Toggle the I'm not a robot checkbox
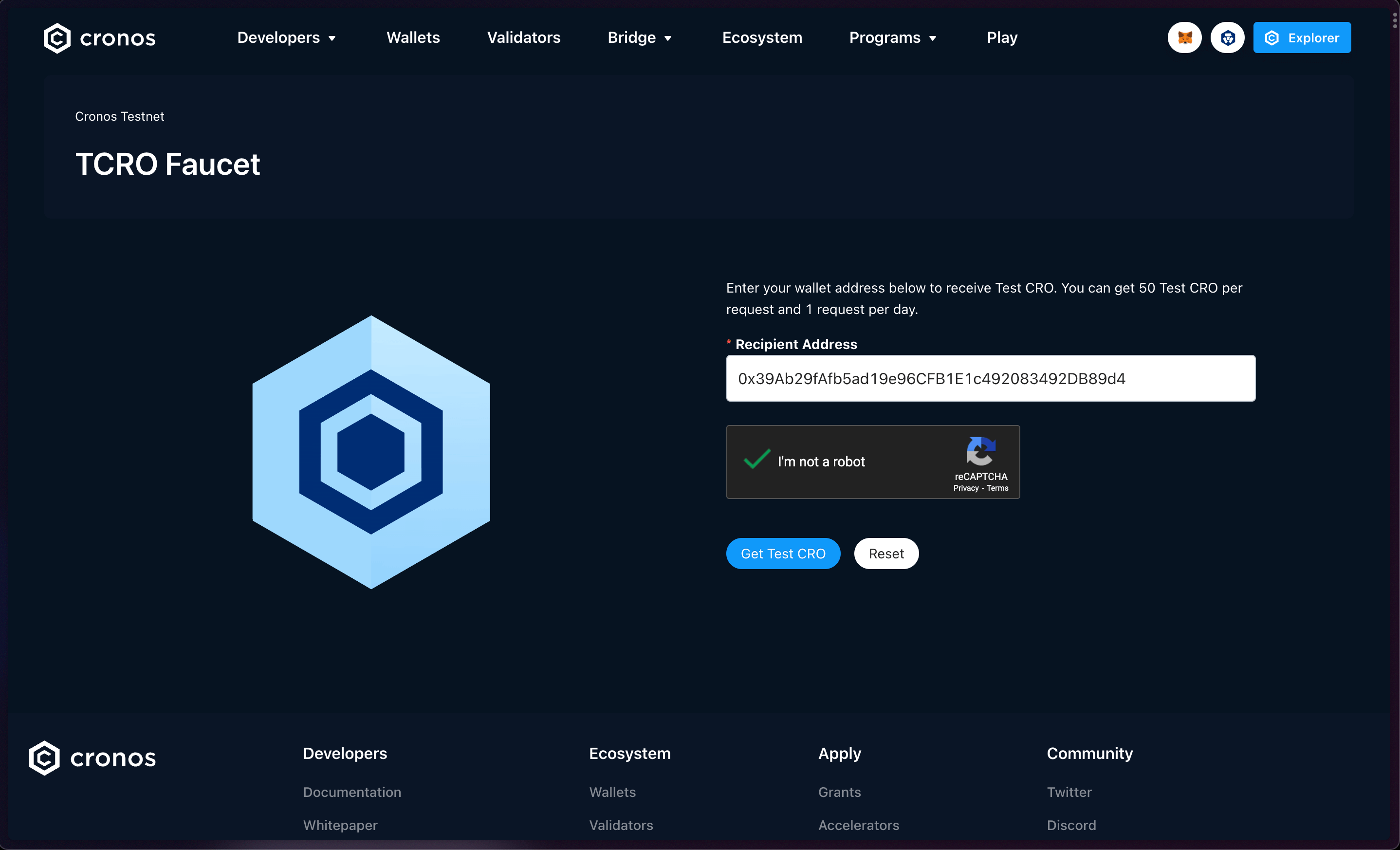Screen dimensions: 1400x850 757,459
